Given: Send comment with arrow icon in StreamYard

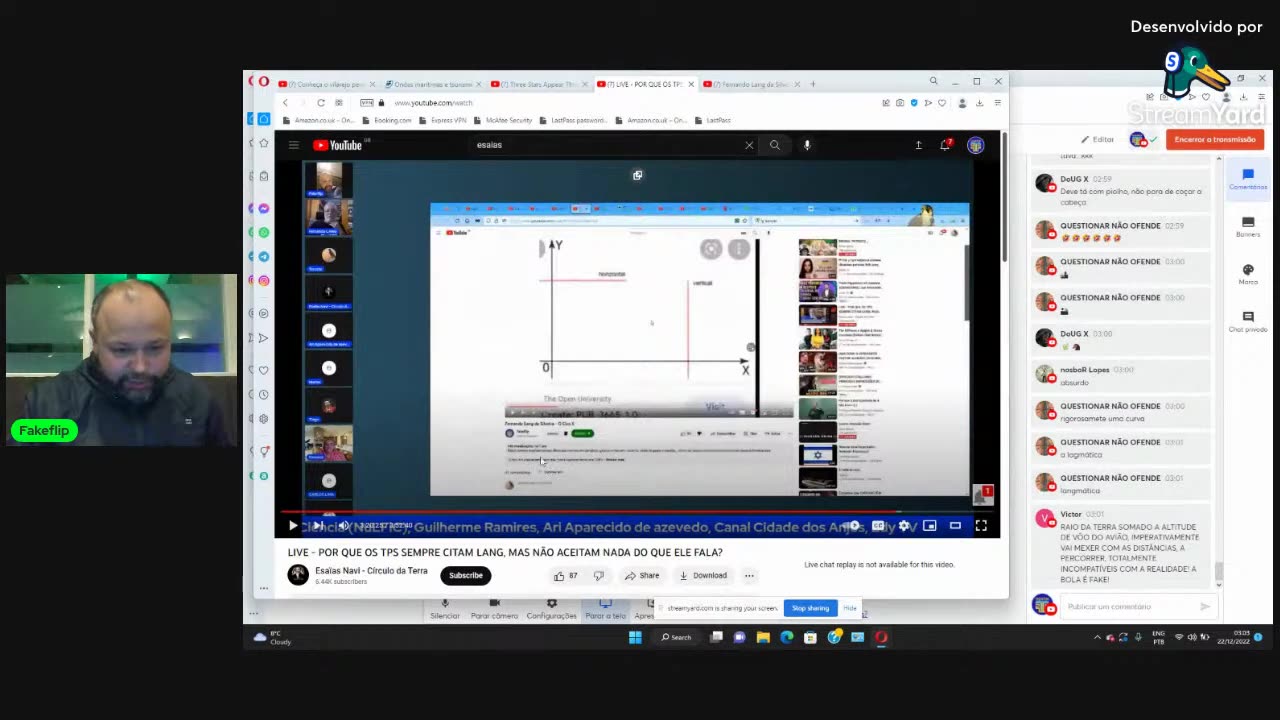Looking at the screenshot, I should (1205, 606).
